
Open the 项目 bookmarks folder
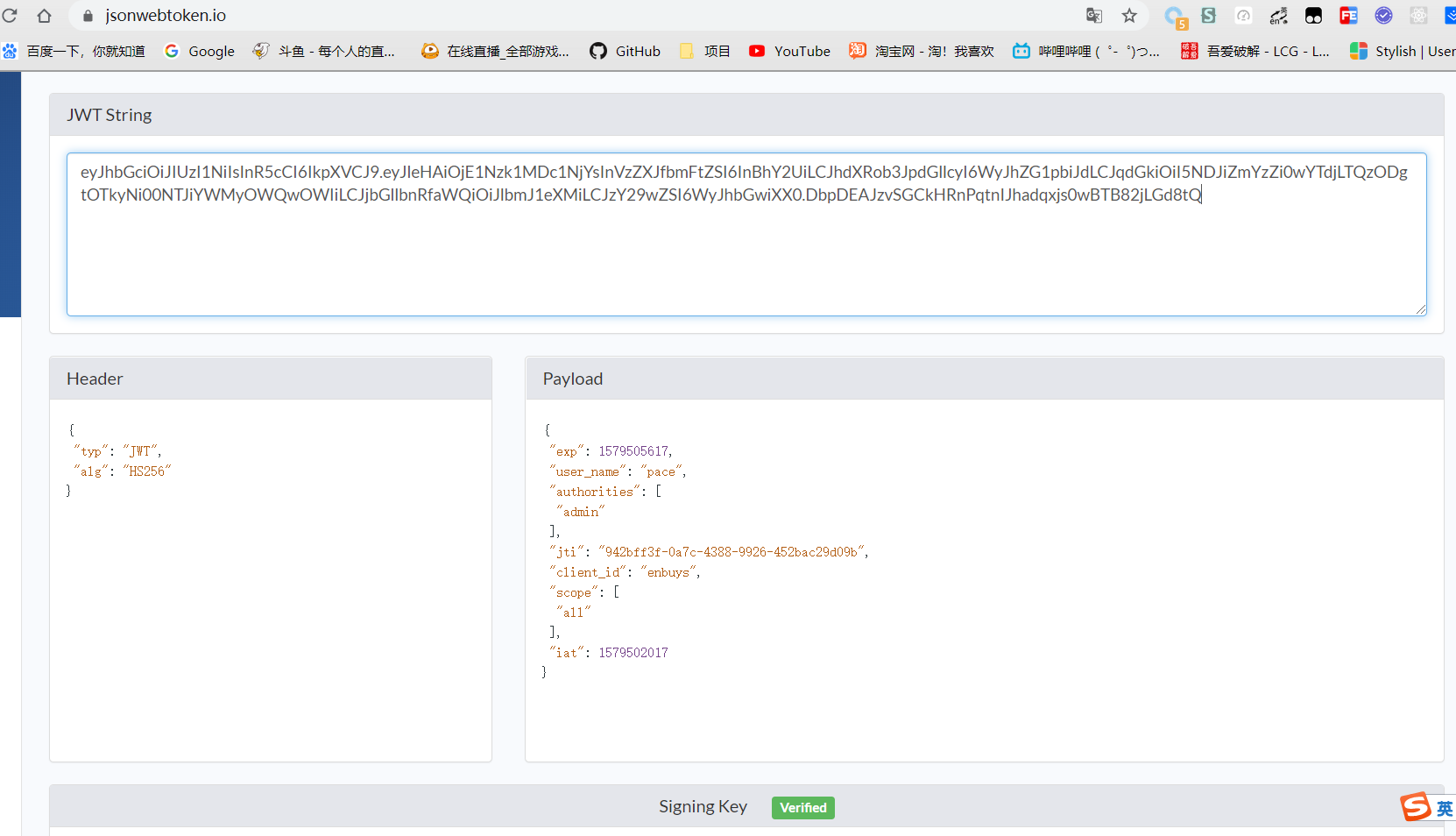click(x=705, y=51)
